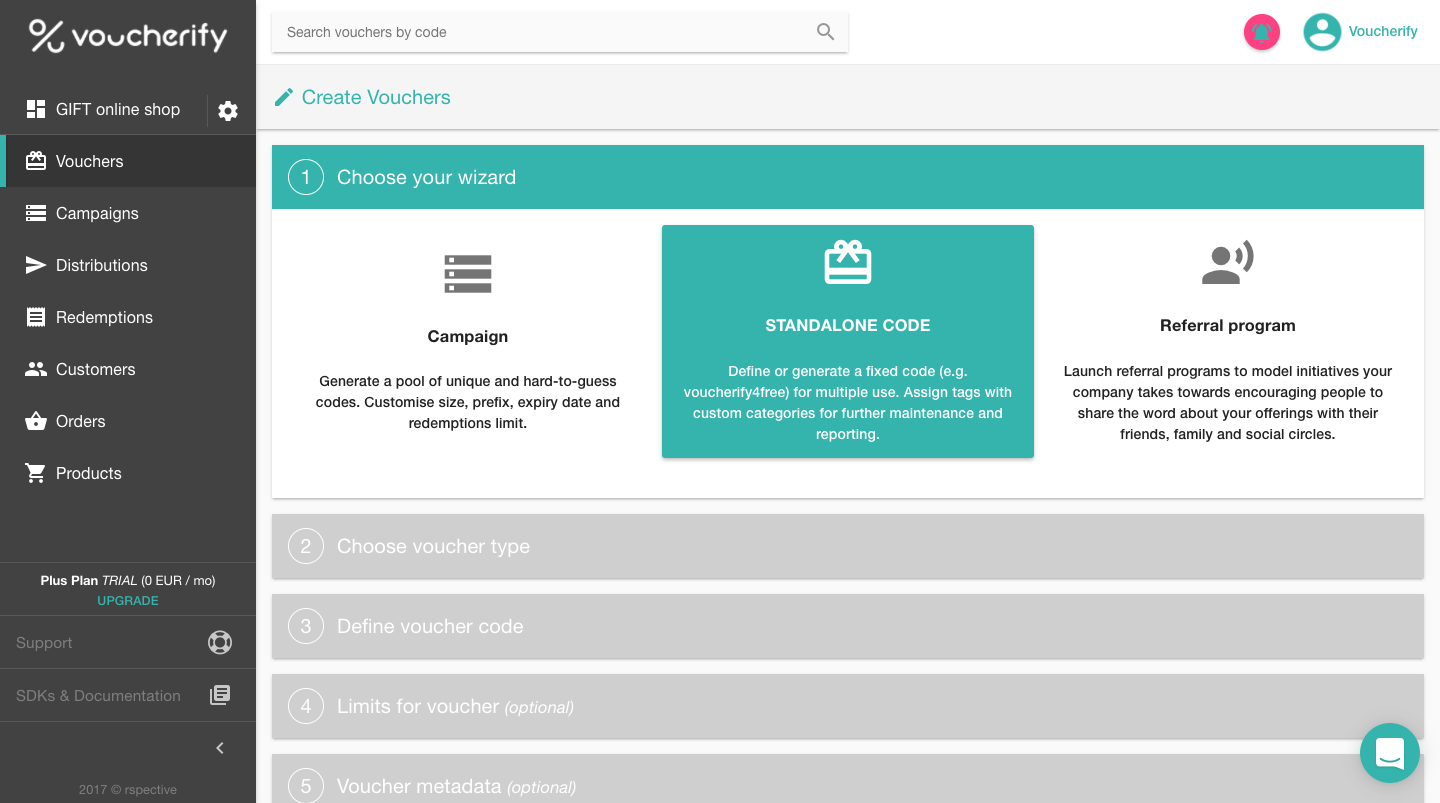Collapse step 1 Choose your wizard header
This screenshot has width=1440, height=803.
848,177
